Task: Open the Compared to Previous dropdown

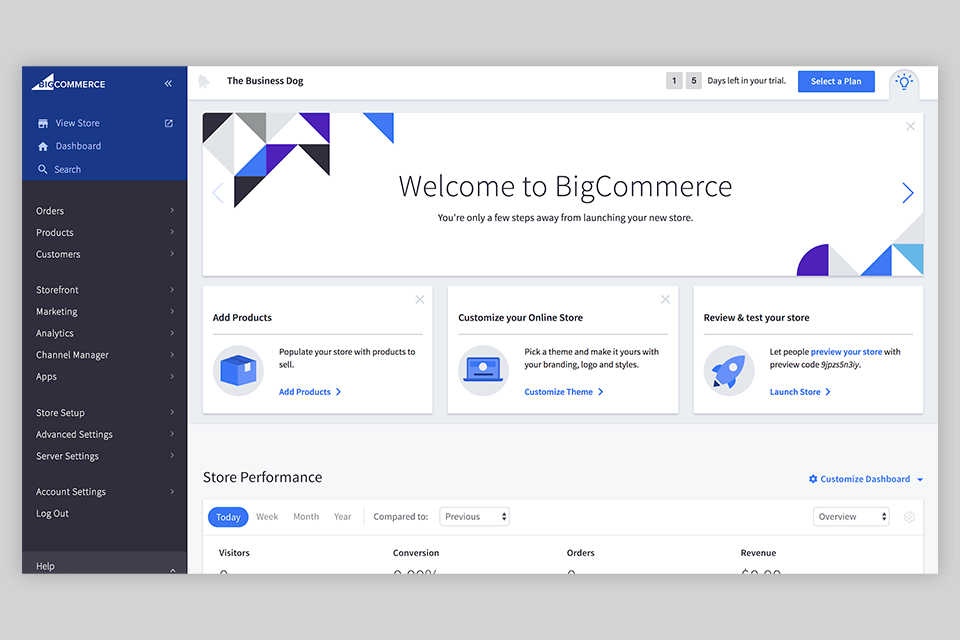Action: point(474,517)
